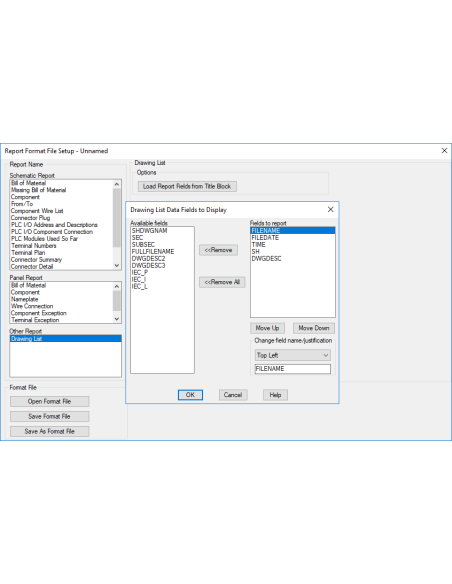Click the FILENAME field name input
The width and height of the screenshot is (452, 584).
tap(293, 369)
